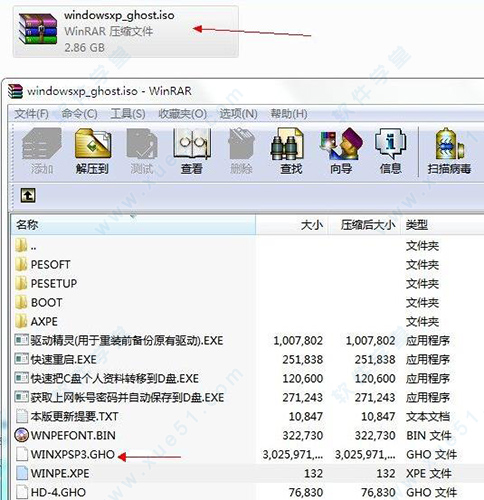Launch the 向导 (Wizard) icon
The height and width of the screenshot is (500, 484).
point(341,152)
